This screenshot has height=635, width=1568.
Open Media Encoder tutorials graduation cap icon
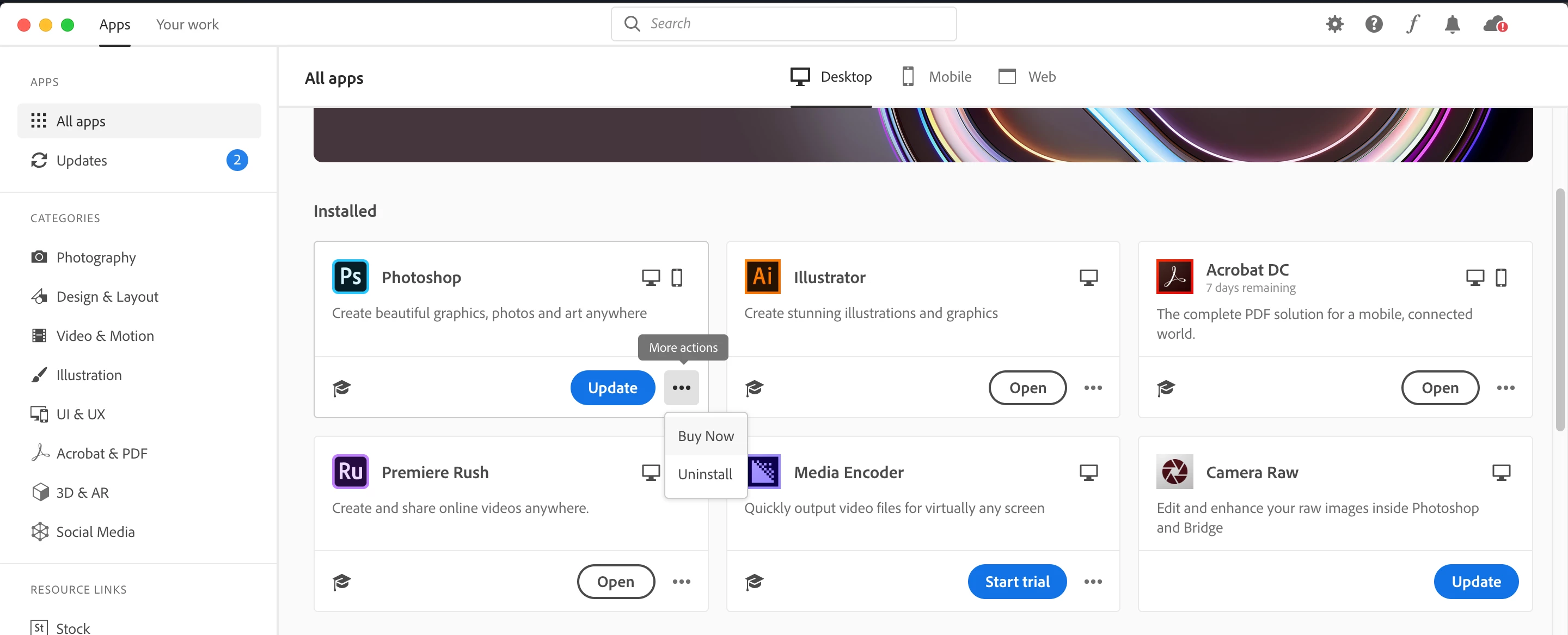pyautogui.click(x=754, y=582)
